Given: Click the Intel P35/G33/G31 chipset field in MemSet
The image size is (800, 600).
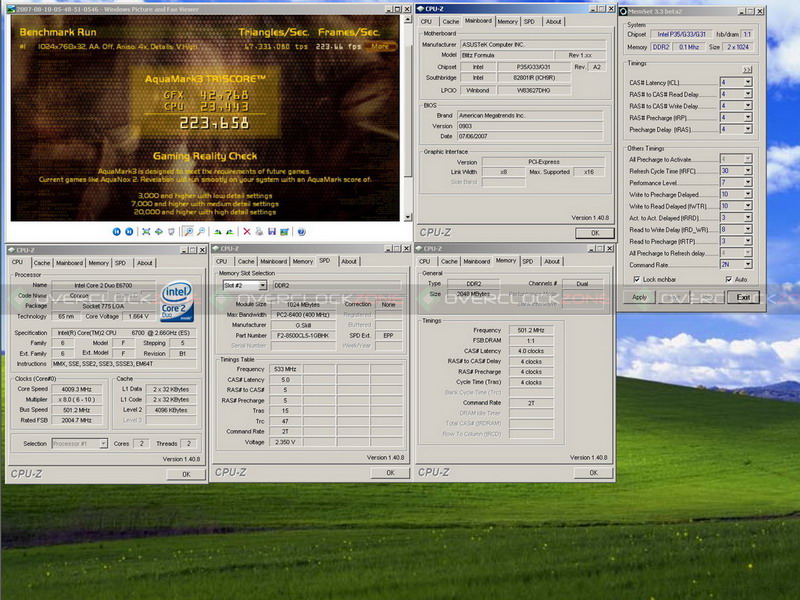Looking at the screenshot, I should click(x=681, y=34).
